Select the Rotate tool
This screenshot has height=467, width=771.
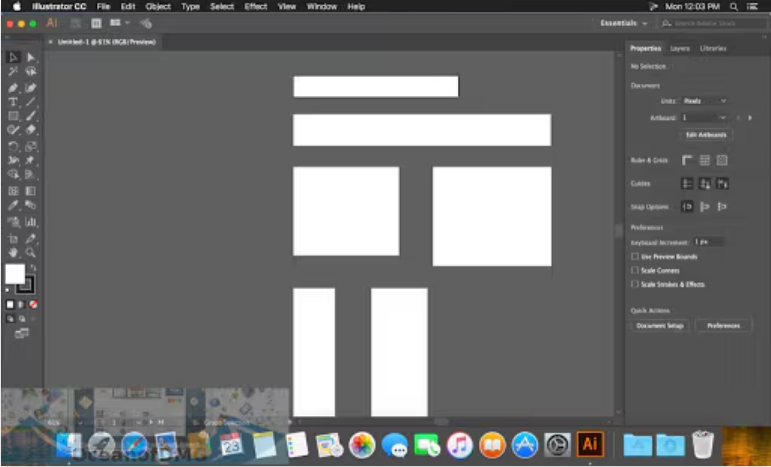tap(13, 146)
